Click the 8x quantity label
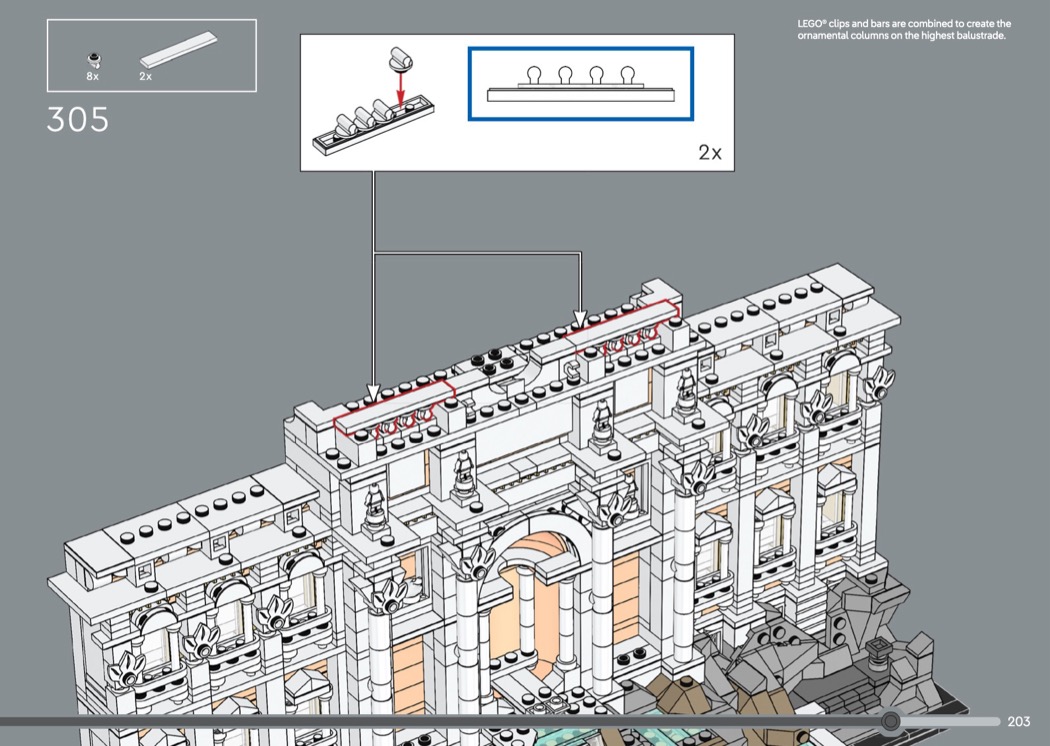Image resolution: width=1050 pixels, height=746 pixels. click(92, 77)
